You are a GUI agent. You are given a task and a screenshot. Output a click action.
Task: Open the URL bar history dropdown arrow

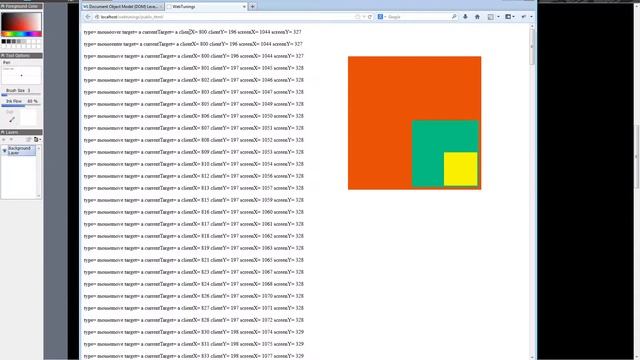pyautogui.click(x=364, y=17)
